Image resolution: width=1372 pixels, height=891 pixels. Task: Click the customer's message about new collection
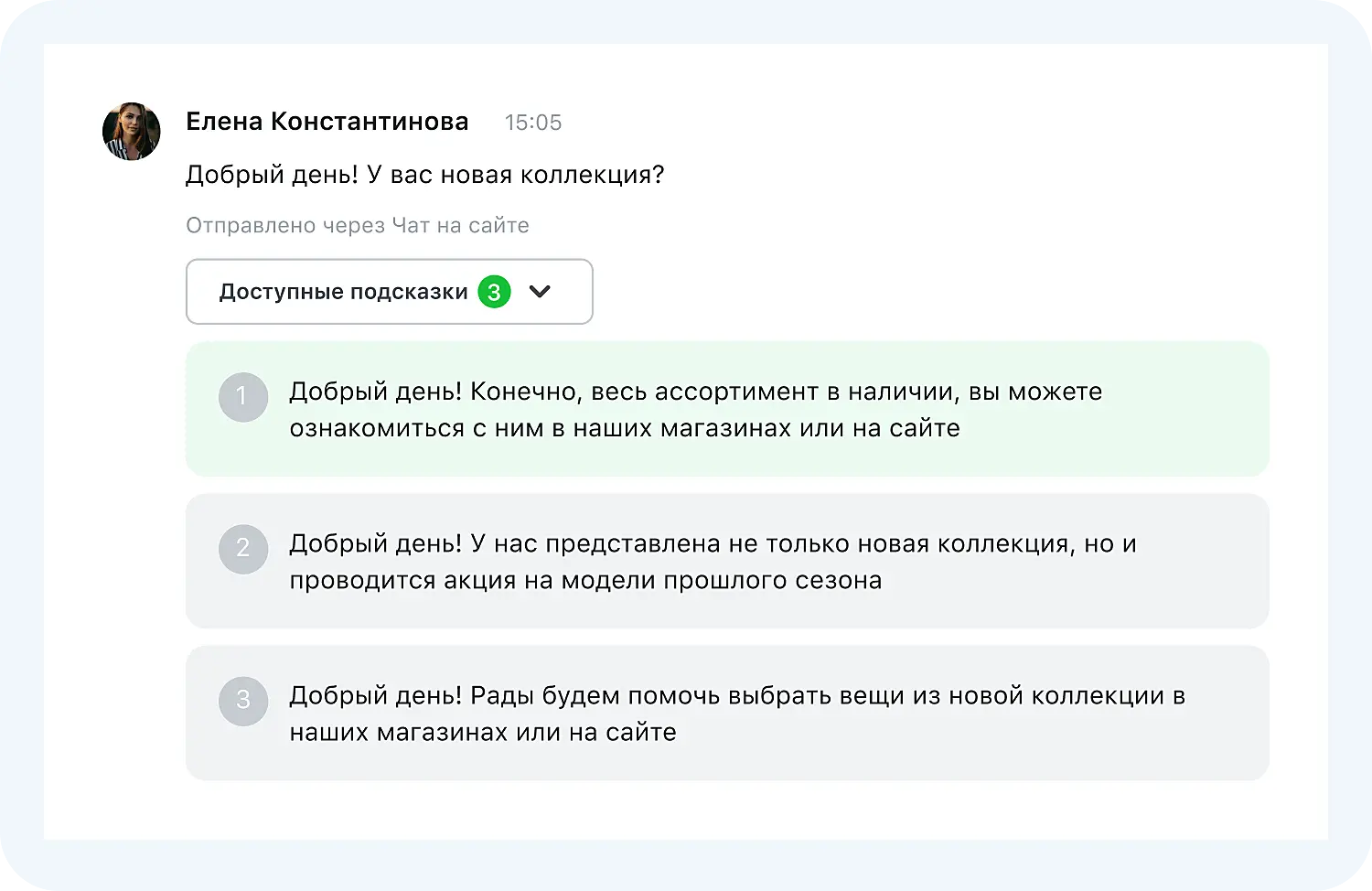coord(425,174)
